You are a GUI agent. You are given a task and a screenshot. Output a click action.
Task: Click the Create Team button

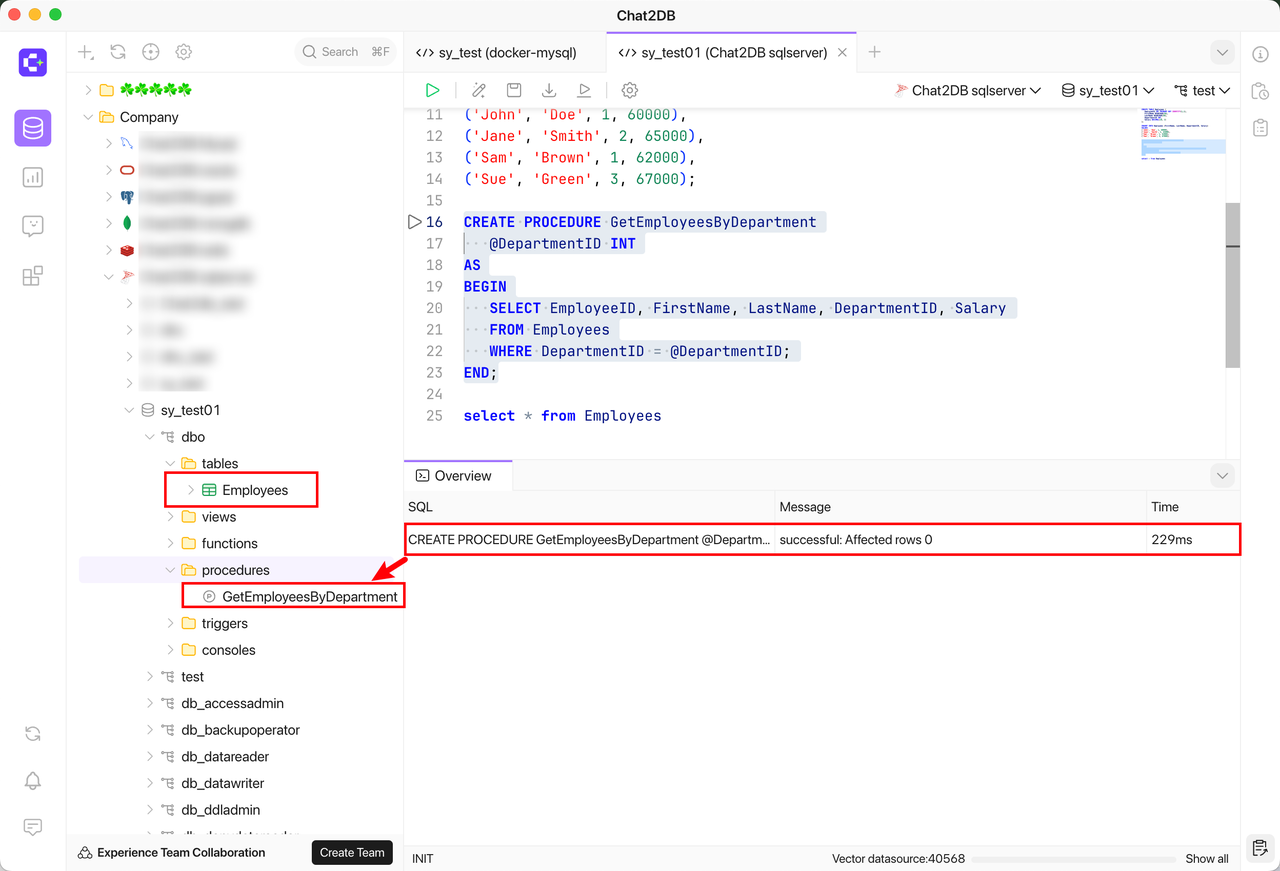[352, 853]
